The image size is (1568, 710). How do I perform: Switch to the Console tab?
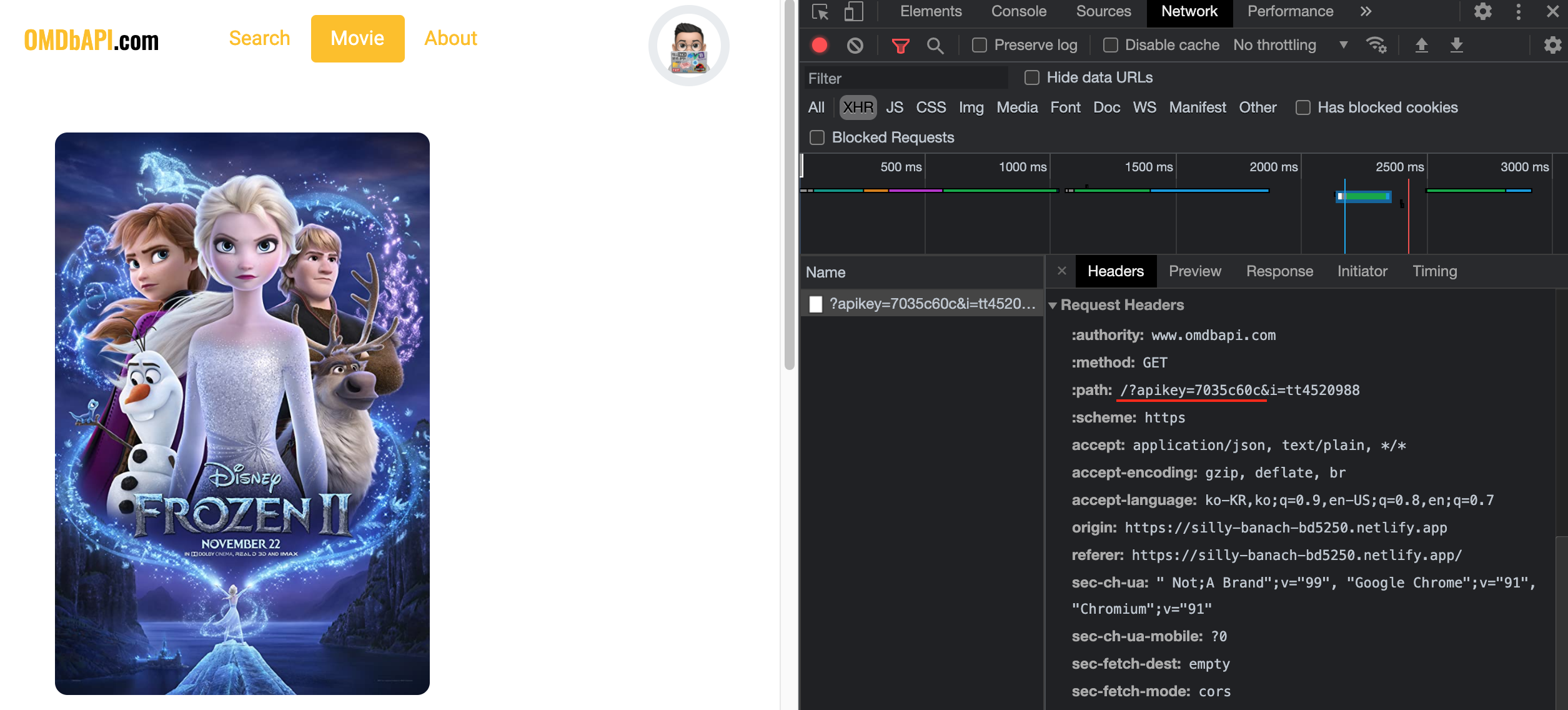pos(1018,12)
